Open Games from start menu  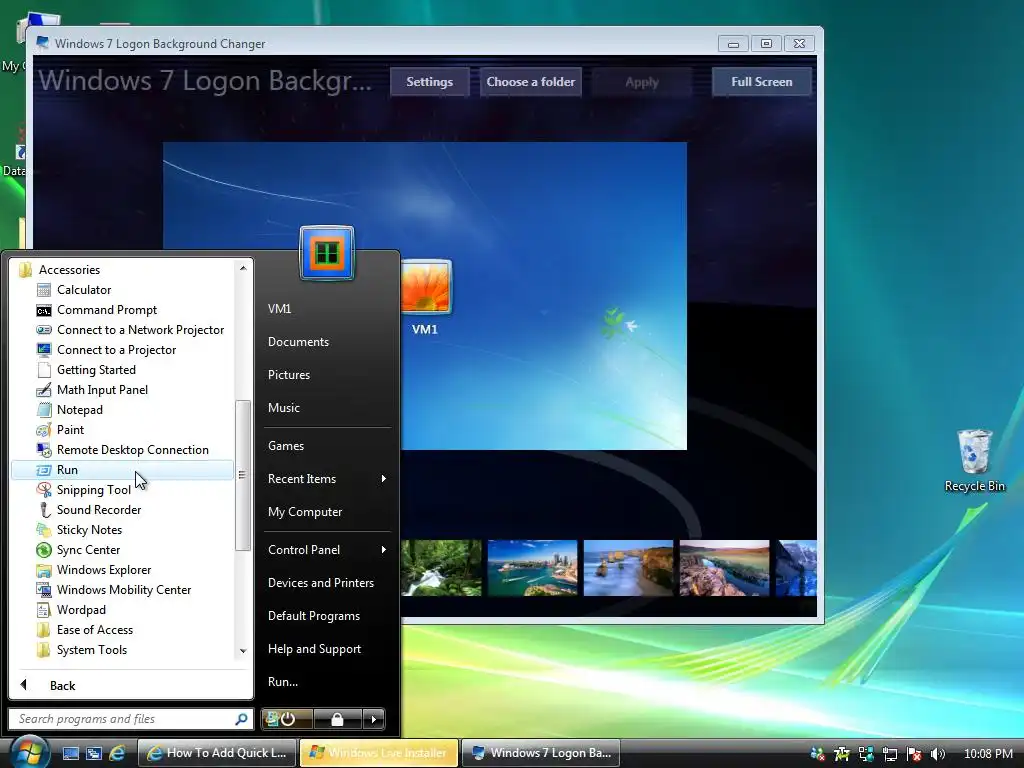coord(286,446)
